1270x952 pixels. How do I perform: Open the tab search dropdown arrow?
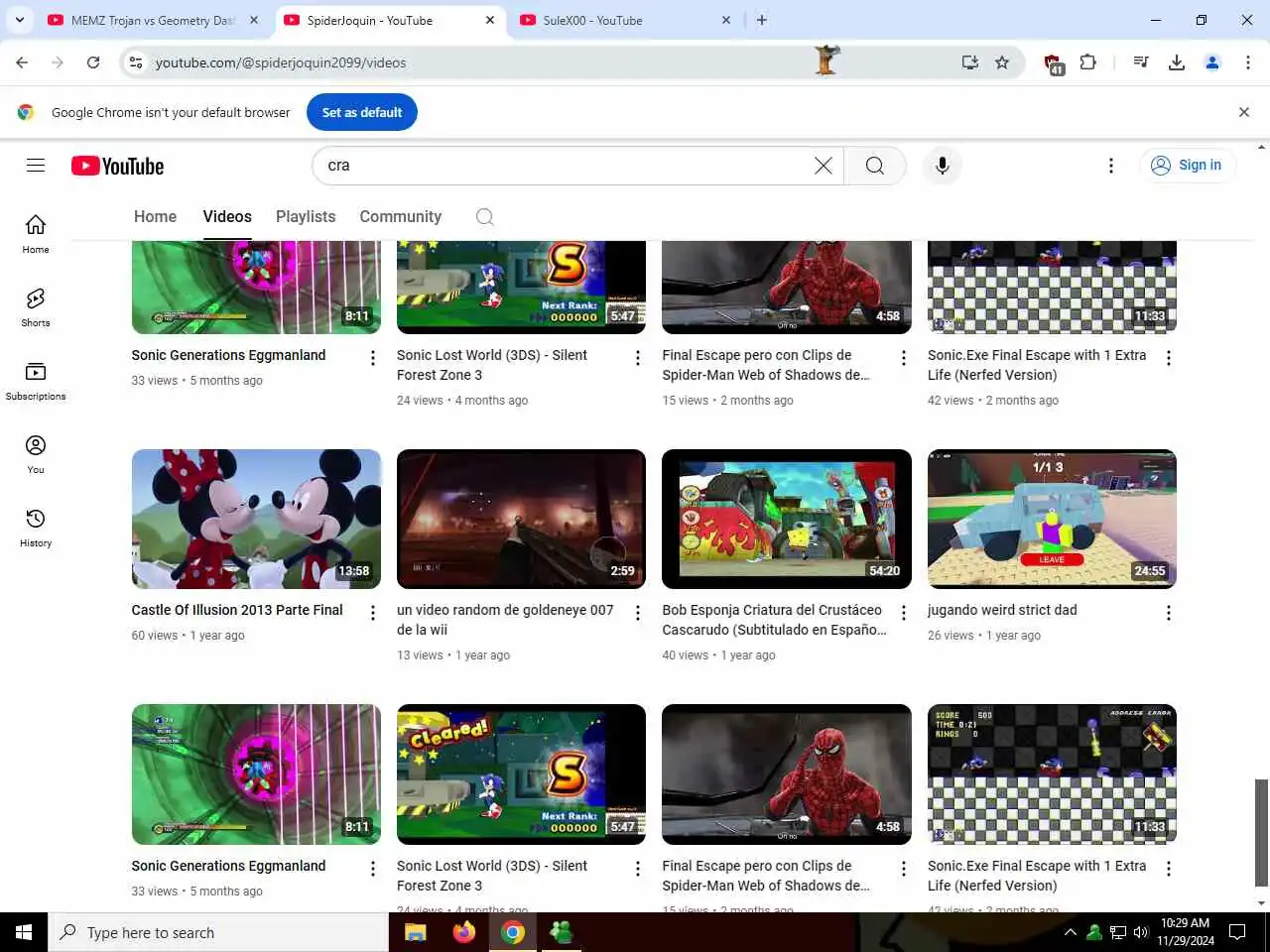pyautogui.click(x=20, y=20)
